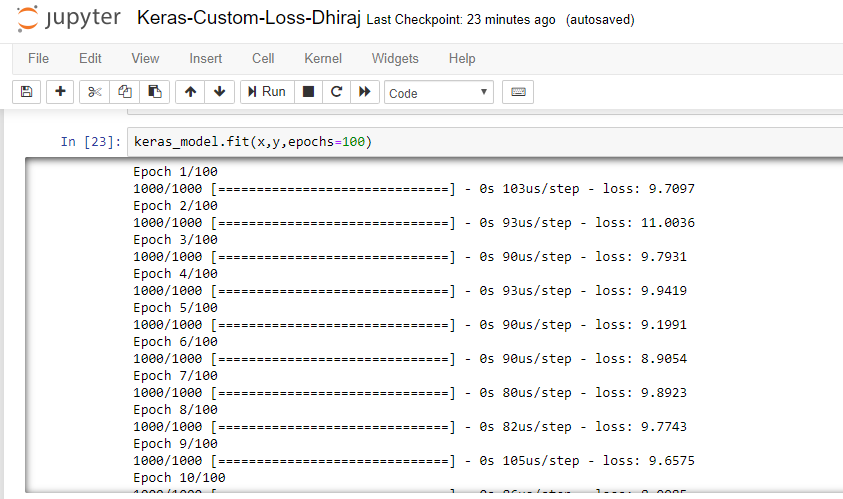Click the (autosaved) status text
Image resolution: width=843 pixels, height=499 pixels.
point(600,20)
